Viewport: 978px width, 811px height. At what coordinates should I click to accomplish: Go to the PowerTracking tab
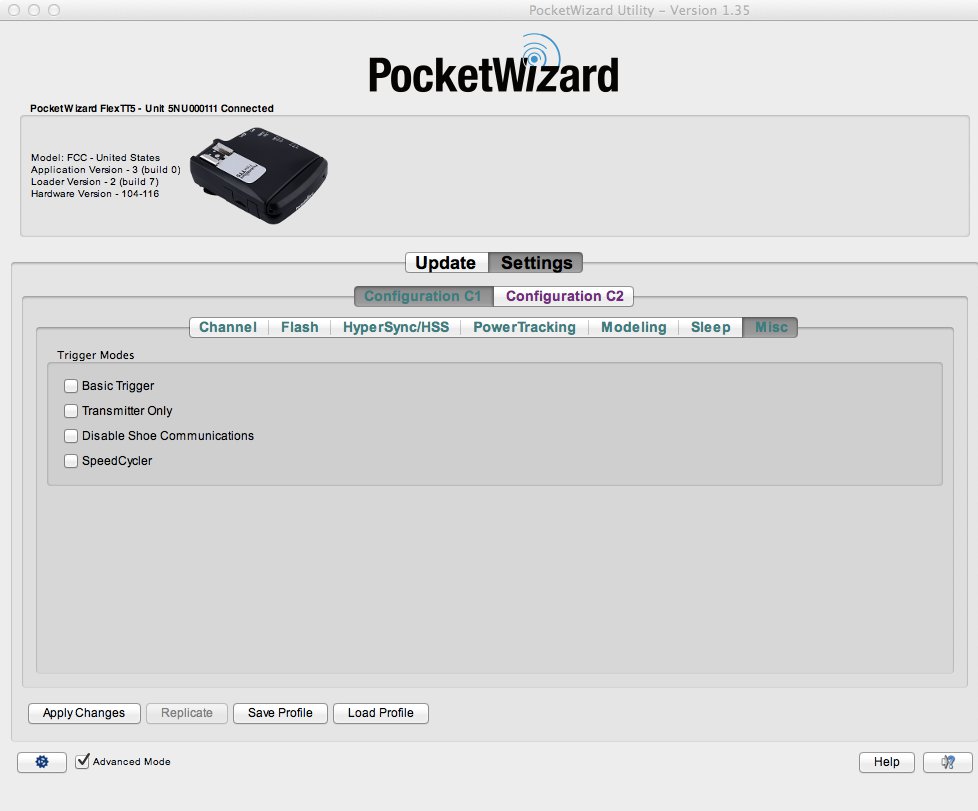[524, 327]
